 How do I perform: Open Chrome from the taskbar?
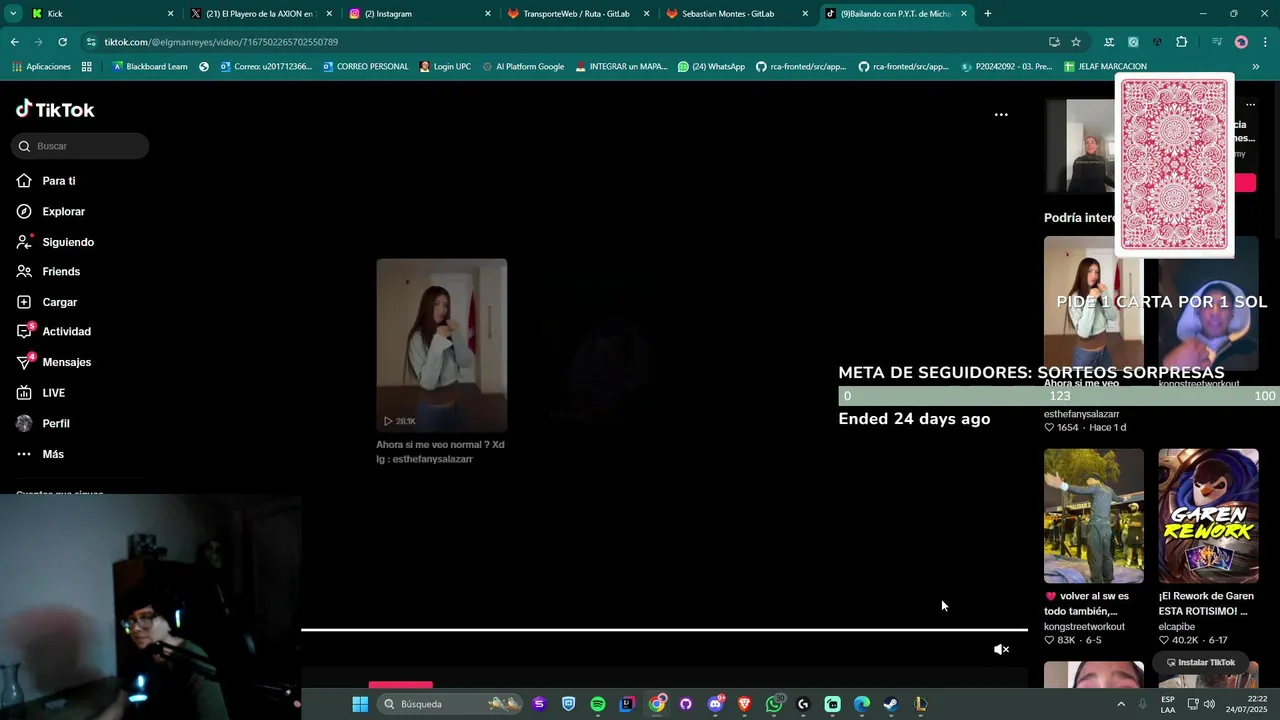pos(656,704)
